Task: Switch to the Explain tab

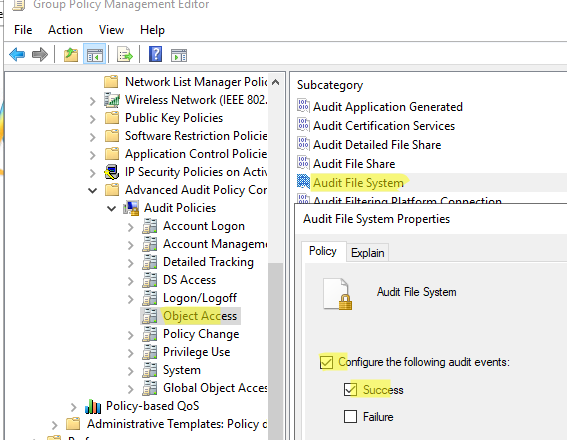Action: pos(367,253)
